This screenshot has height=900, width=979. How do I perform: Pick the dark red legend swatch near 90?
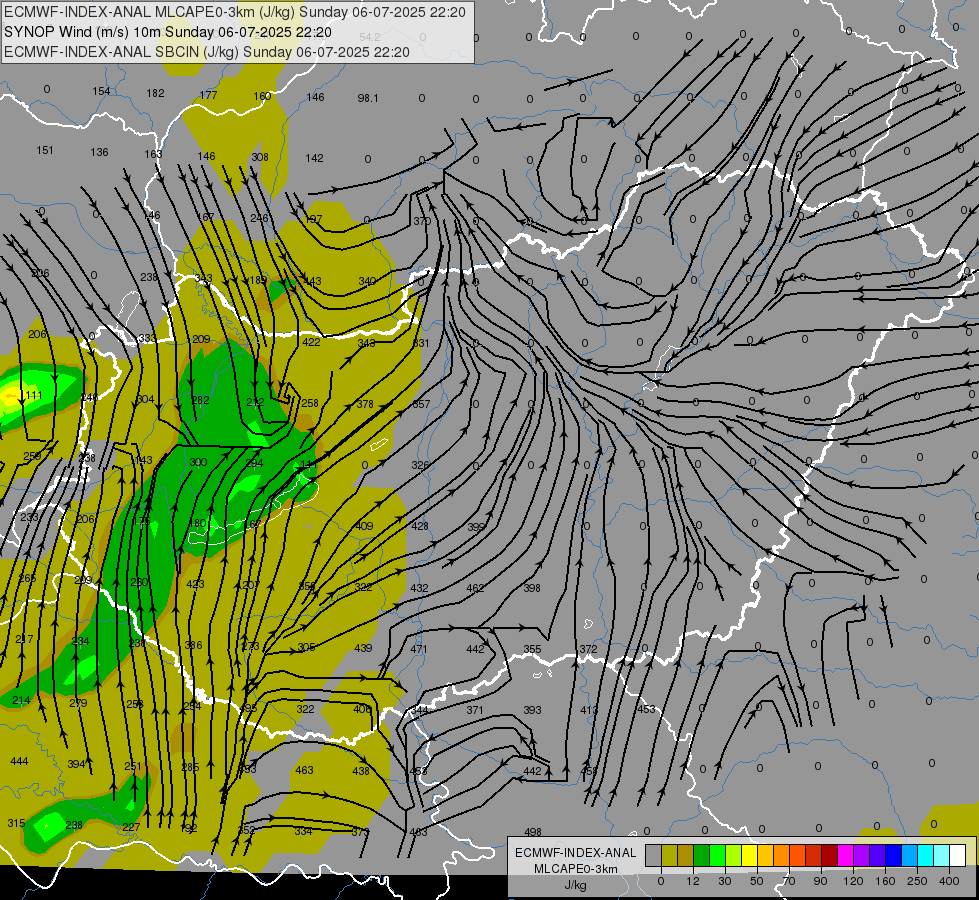830,855
